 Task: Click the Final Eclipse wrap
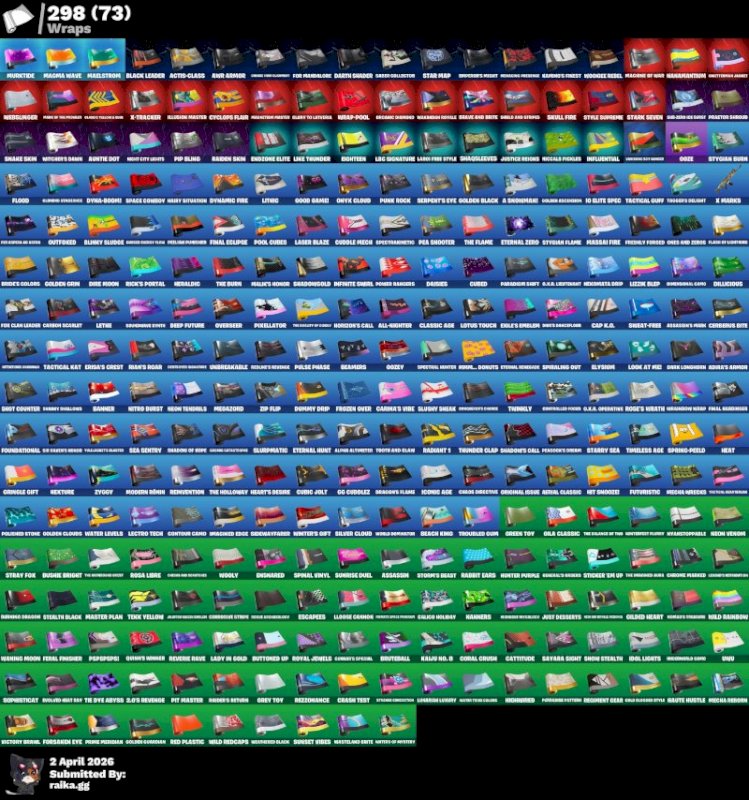click(228, 227)
